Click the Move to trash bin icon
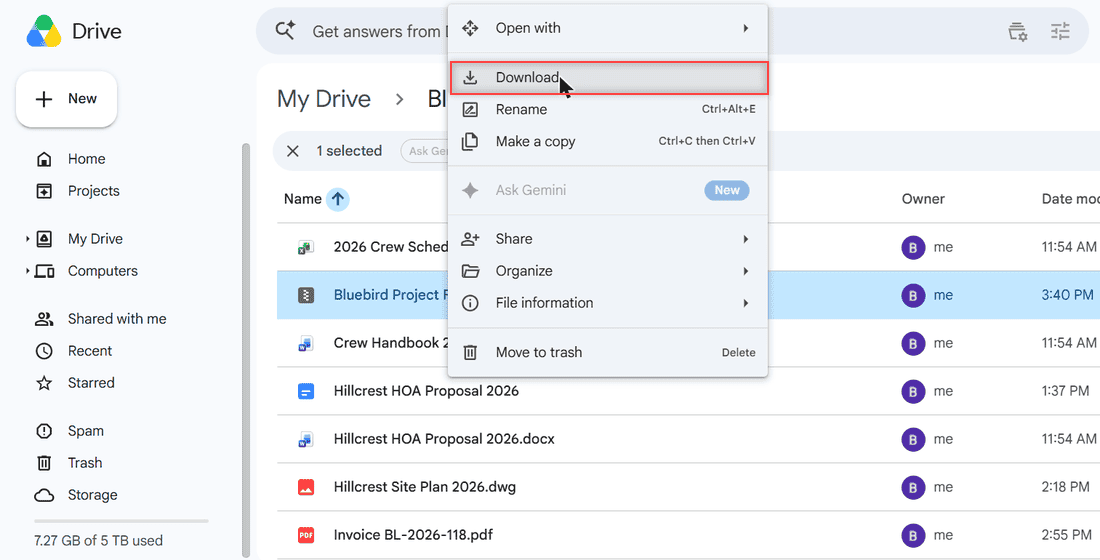Viewport: 1100px width, 560px height. 470,352
